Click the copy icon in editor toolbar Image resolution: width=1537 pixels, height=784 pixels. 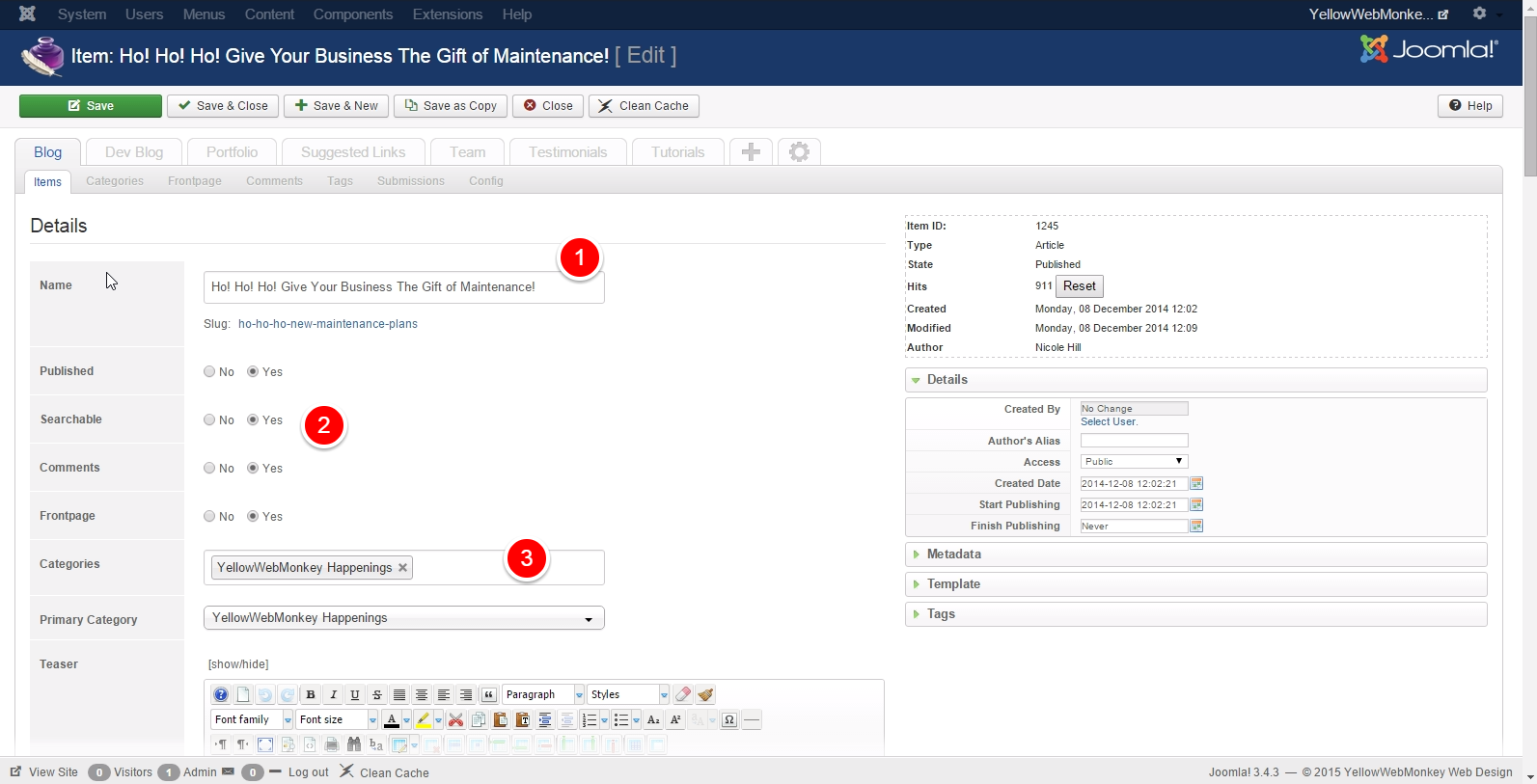coord(479,719)
